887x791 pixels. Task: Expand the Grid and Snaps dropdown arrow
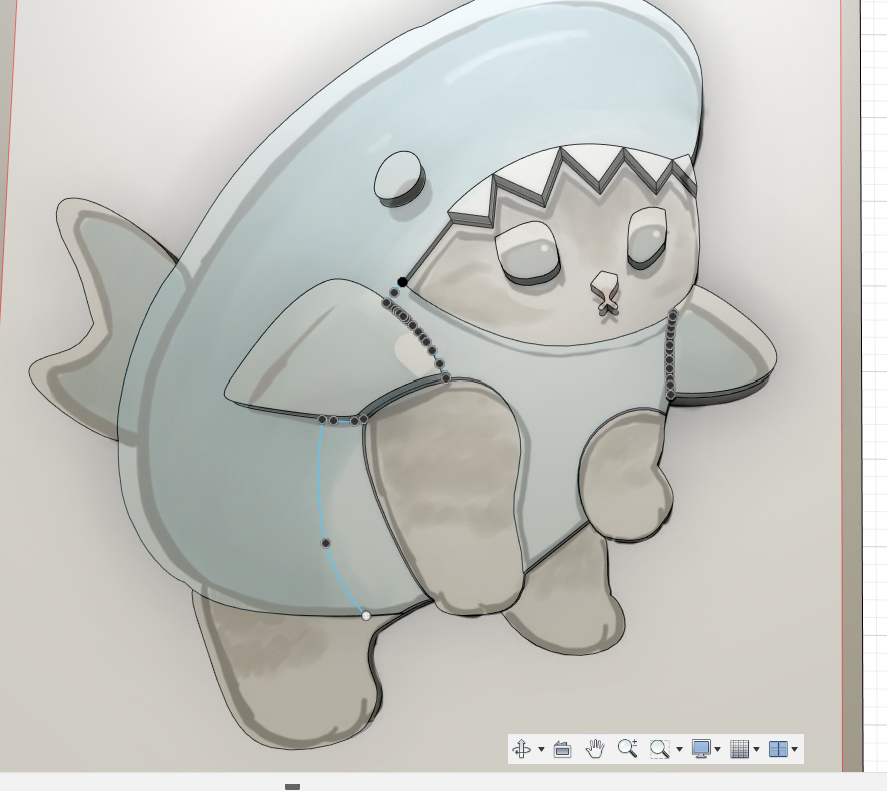coord(756,750)
